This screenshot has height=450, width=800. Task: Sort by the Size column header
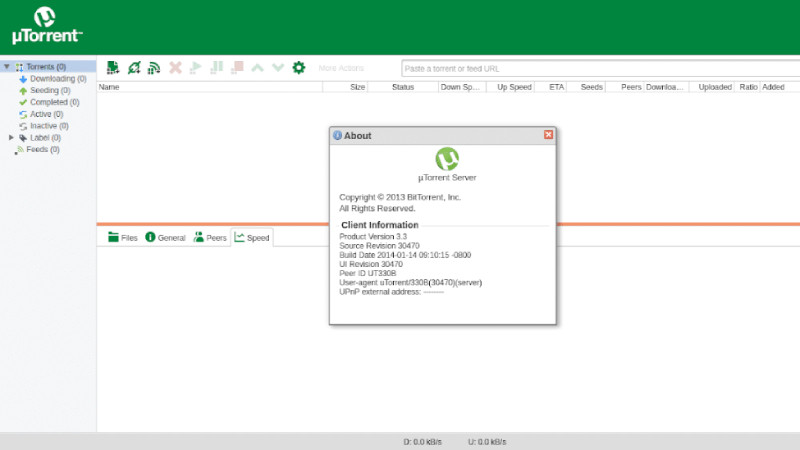click(x=345, y=87)
